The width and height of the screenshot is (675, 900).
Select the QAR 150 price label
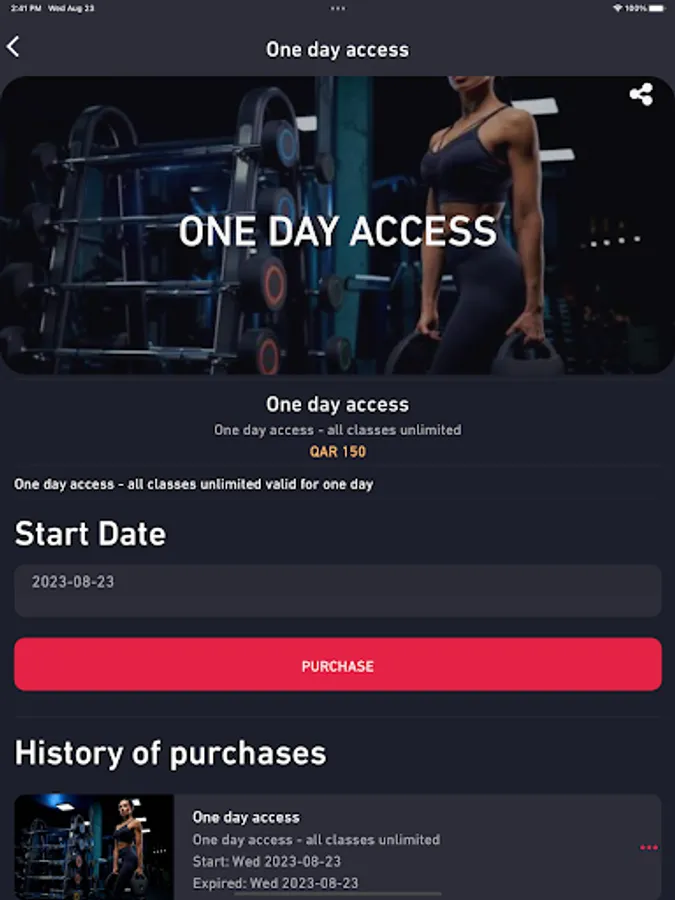coord(338,452)
